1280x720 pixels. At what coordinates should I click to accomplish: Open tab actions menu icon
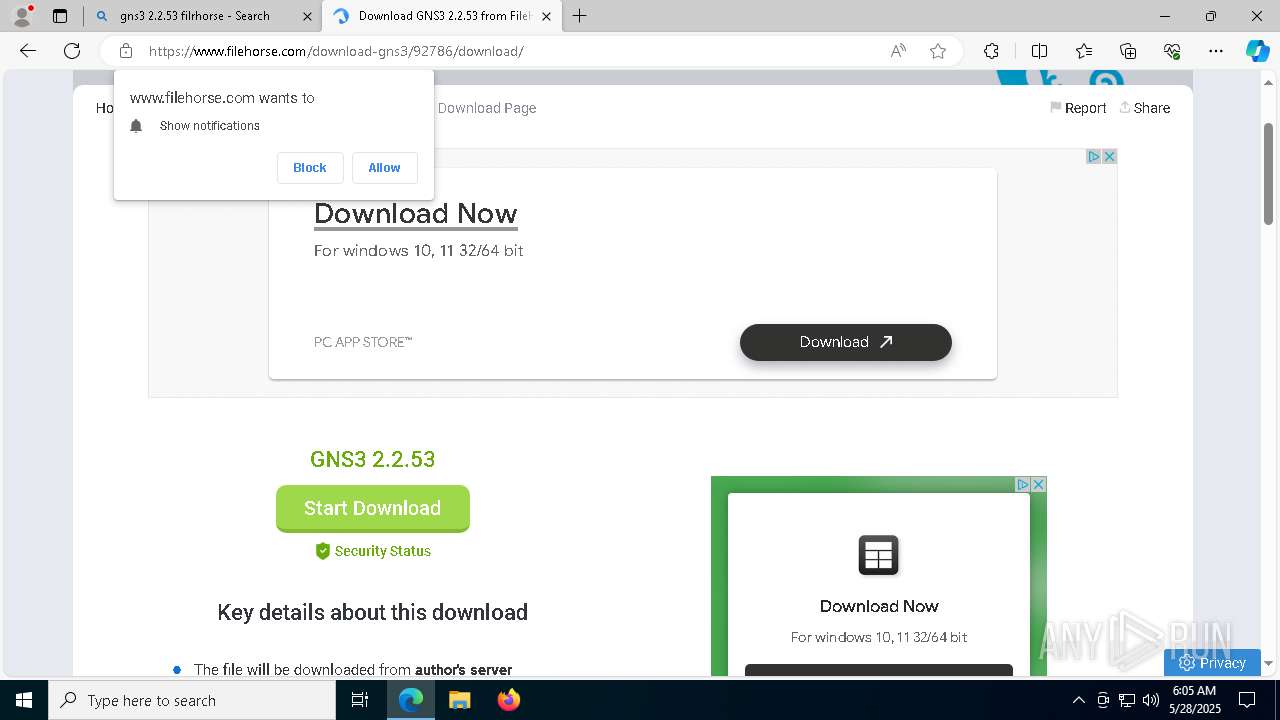pos(60,16)
